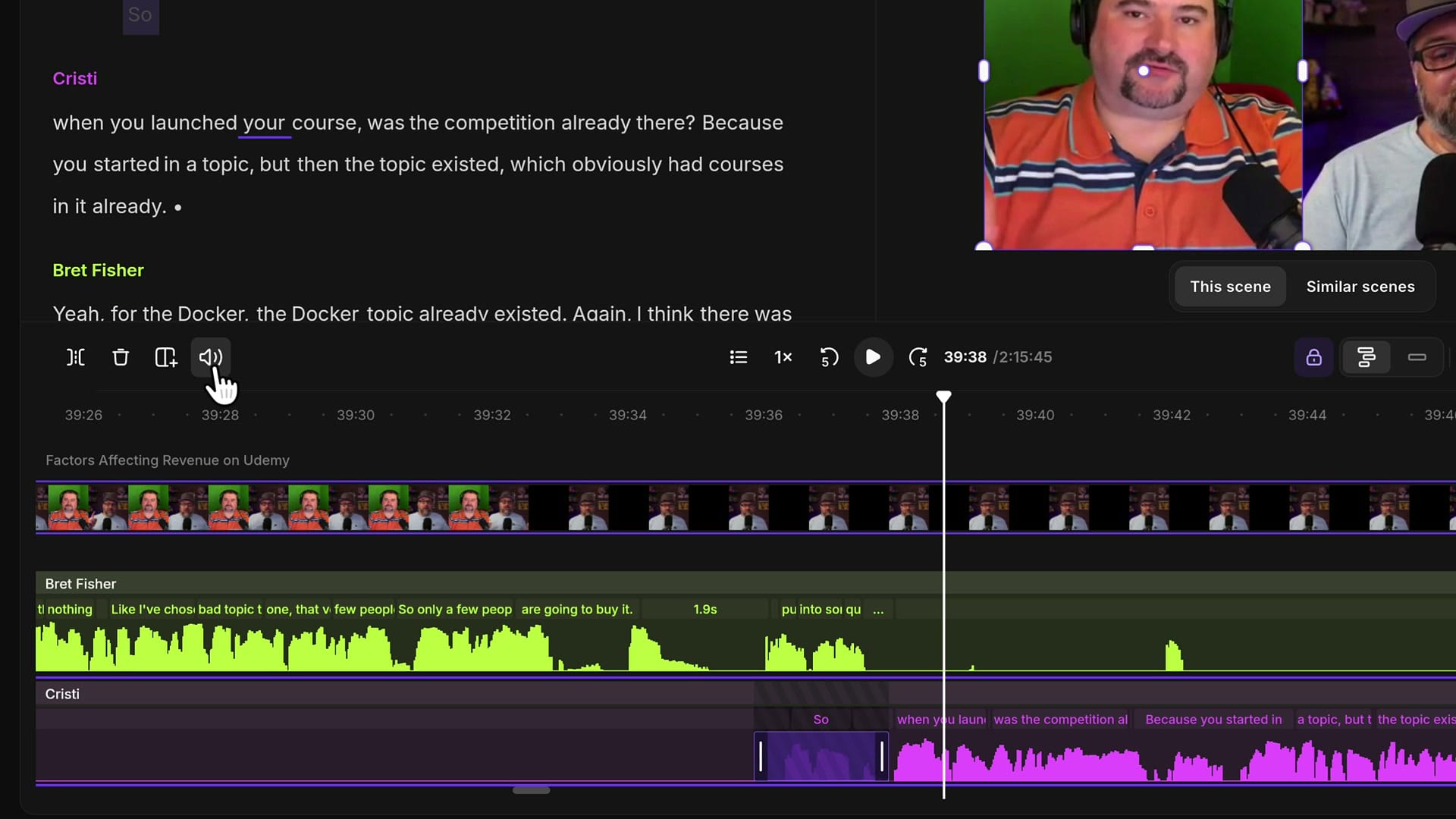
Task: Click the word 'competition' in the transcript
Action: [499, 123]
